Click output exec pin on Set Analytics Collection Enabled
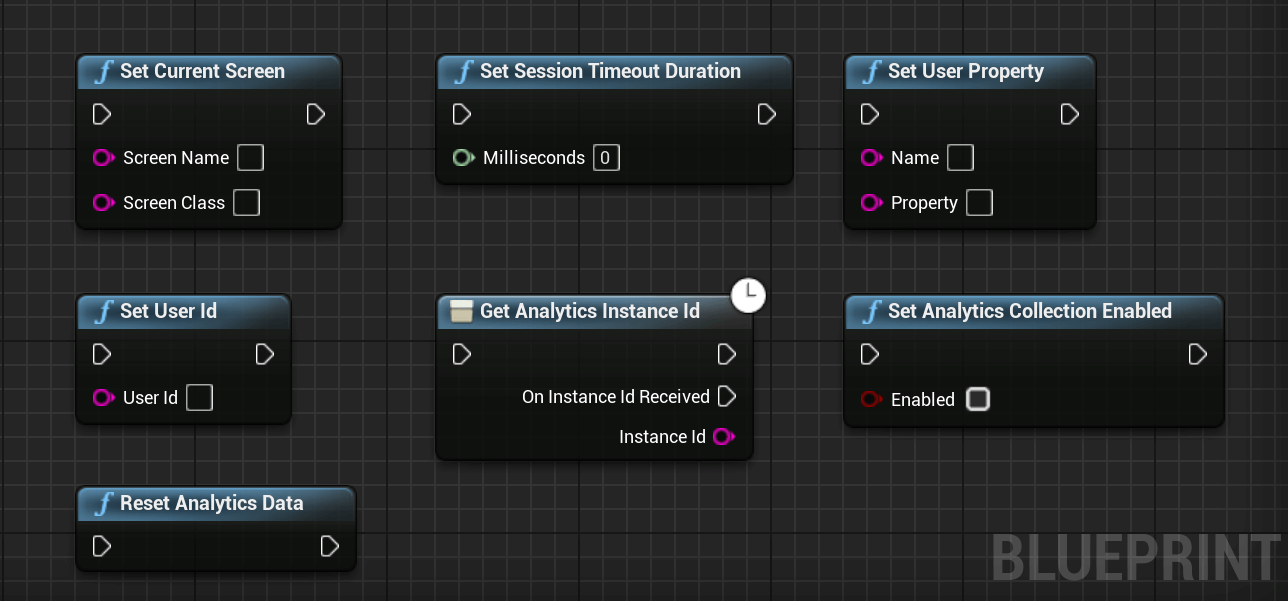Image resolution: width=1288 pixels, height=601 pixels. coord(1198,354)
